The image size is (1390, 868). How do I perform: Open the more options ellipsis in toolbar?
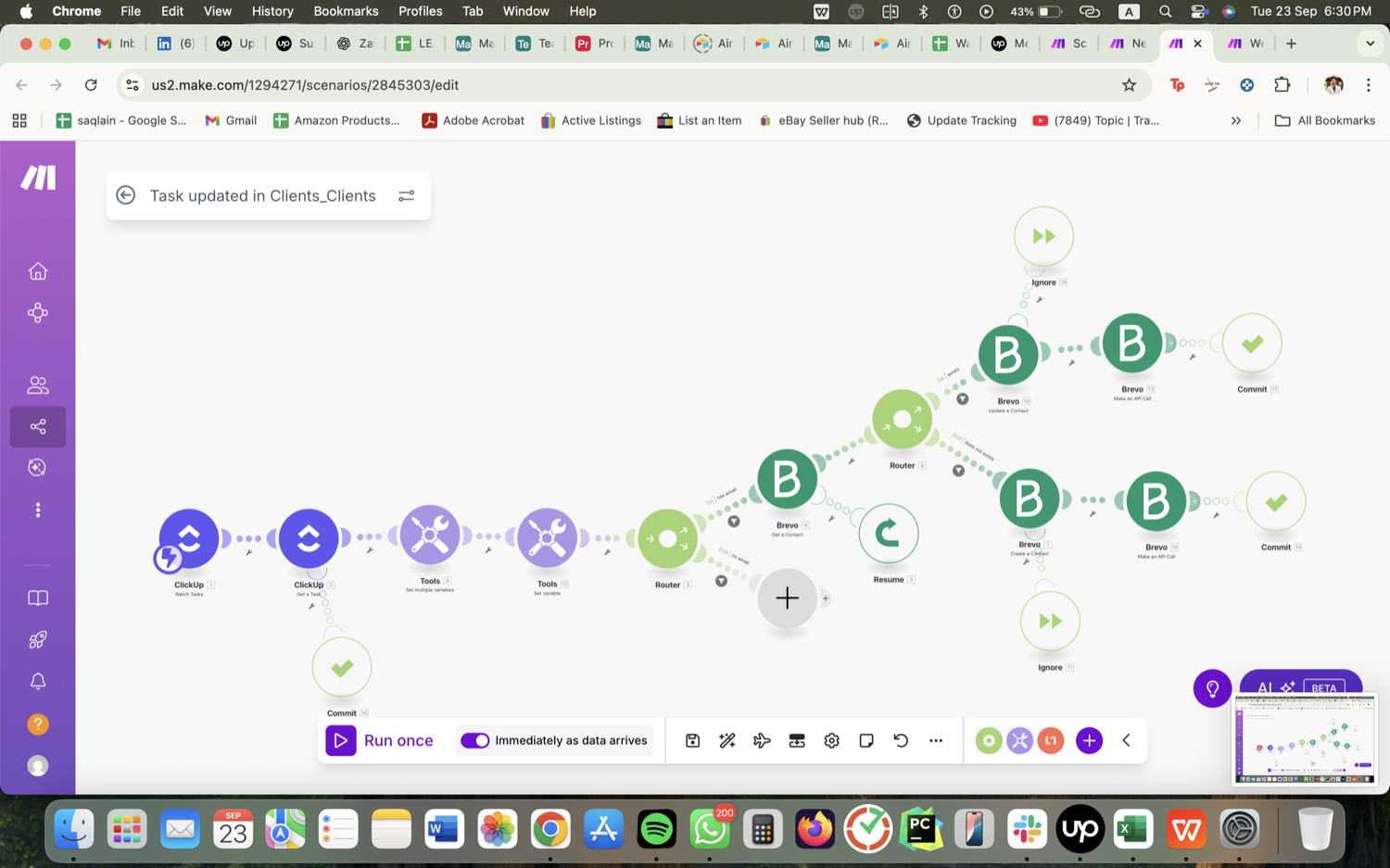pos(936,740)
